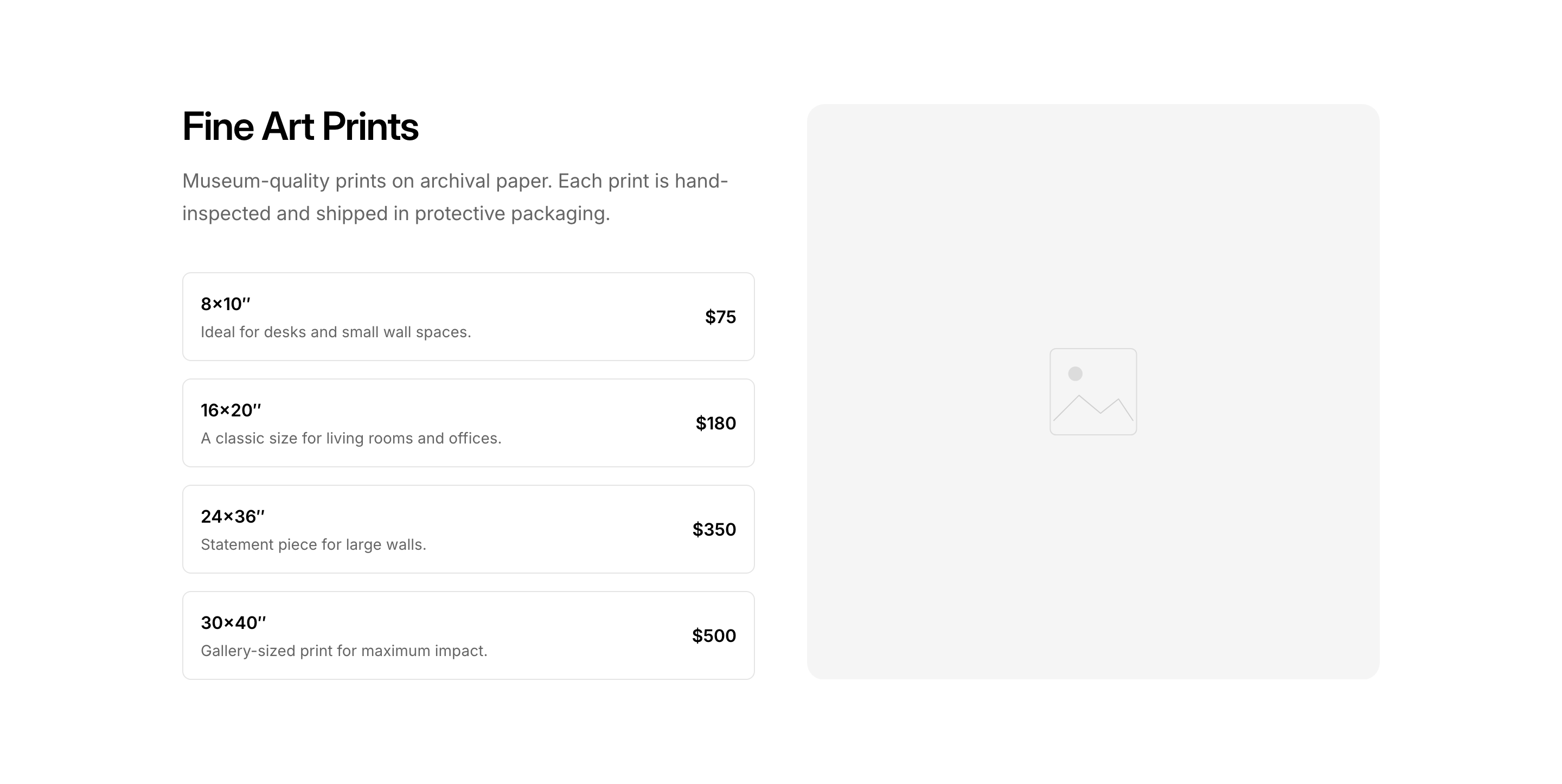Click the $500 price label
Screen dimensions: 1562x784
coord(714,635)
